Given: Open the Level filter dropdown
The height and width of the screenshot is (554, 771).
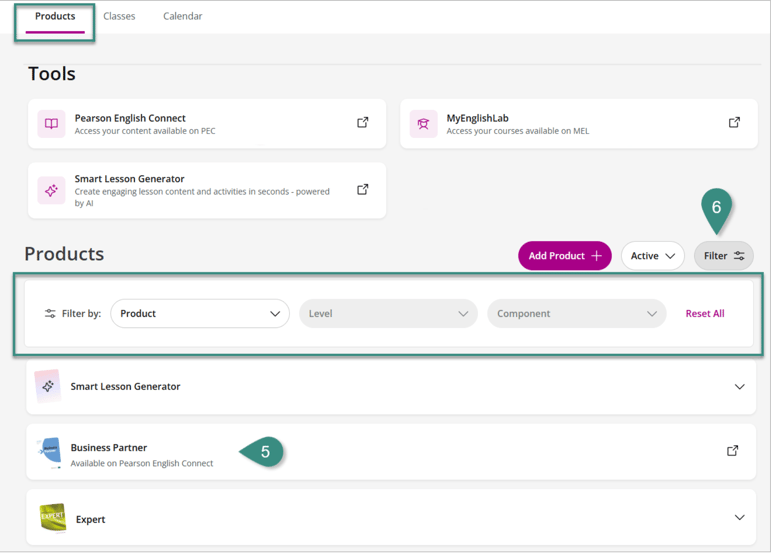Looking at the screenshot, I should click(x=388, y=314).
